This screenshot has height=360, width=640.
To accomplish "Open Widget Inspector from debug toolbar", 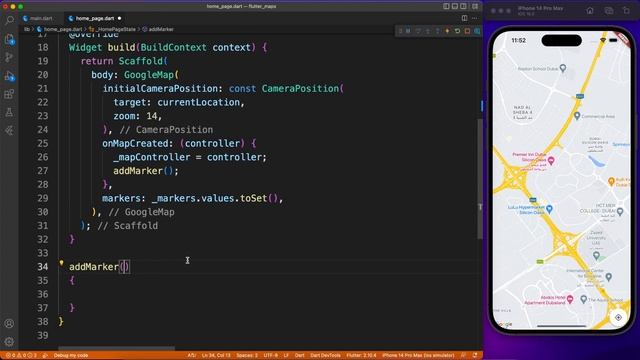I will click(477, 31).
